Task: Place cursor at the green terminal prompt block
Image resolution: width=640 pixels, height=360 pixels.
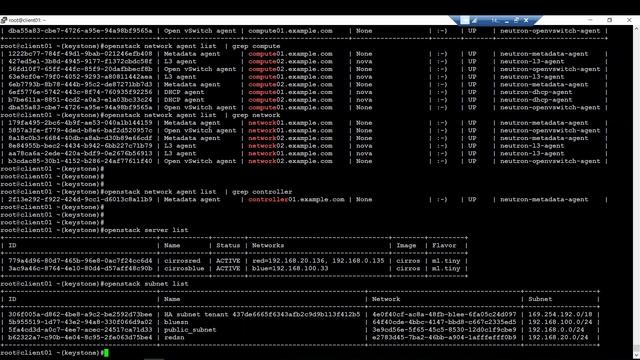Action: click(106, 353)
